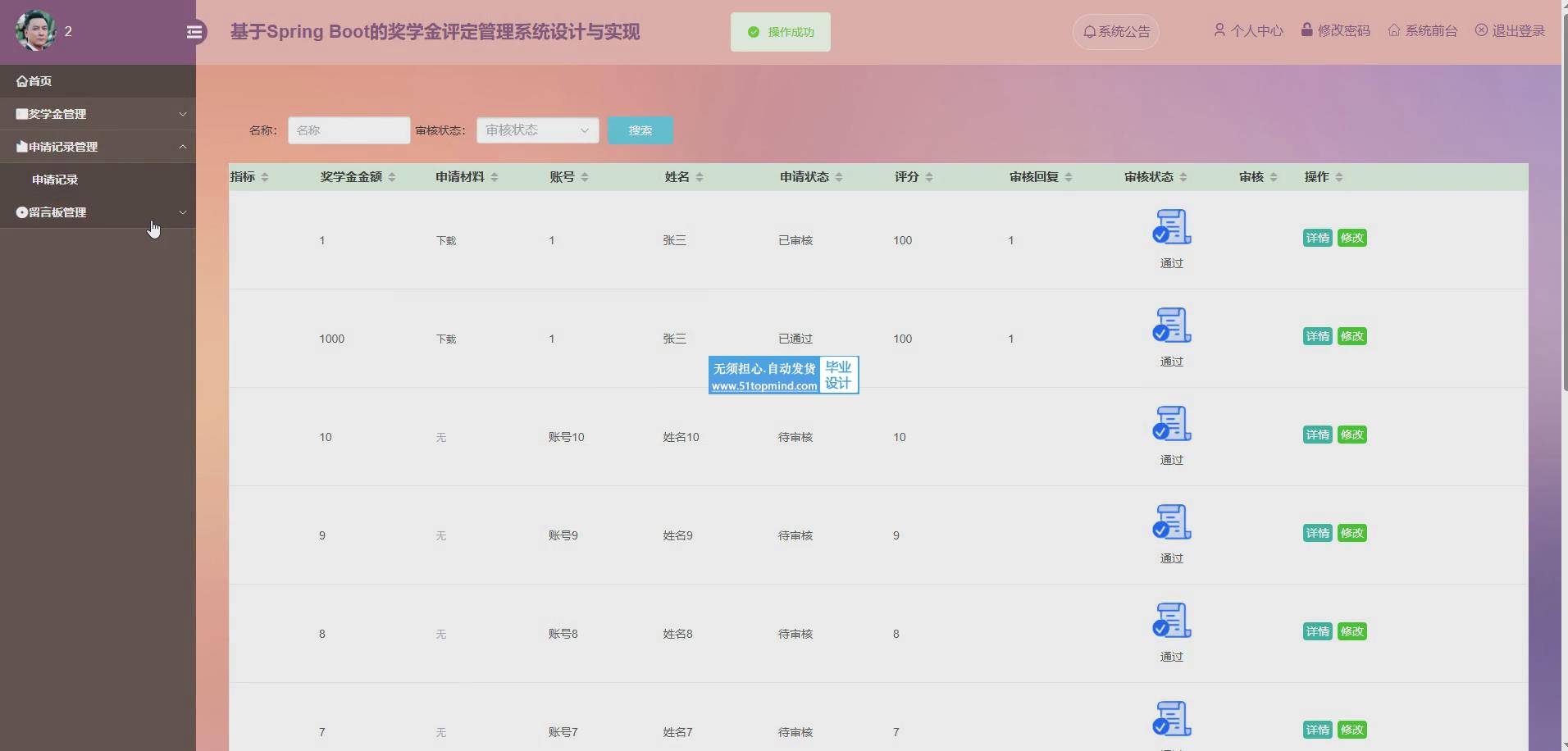Image resolution: width=1568 pixels, height=751 pixels.
Task: Expand the 奖学金管理 sidebar menu
Action: point(98,114)
